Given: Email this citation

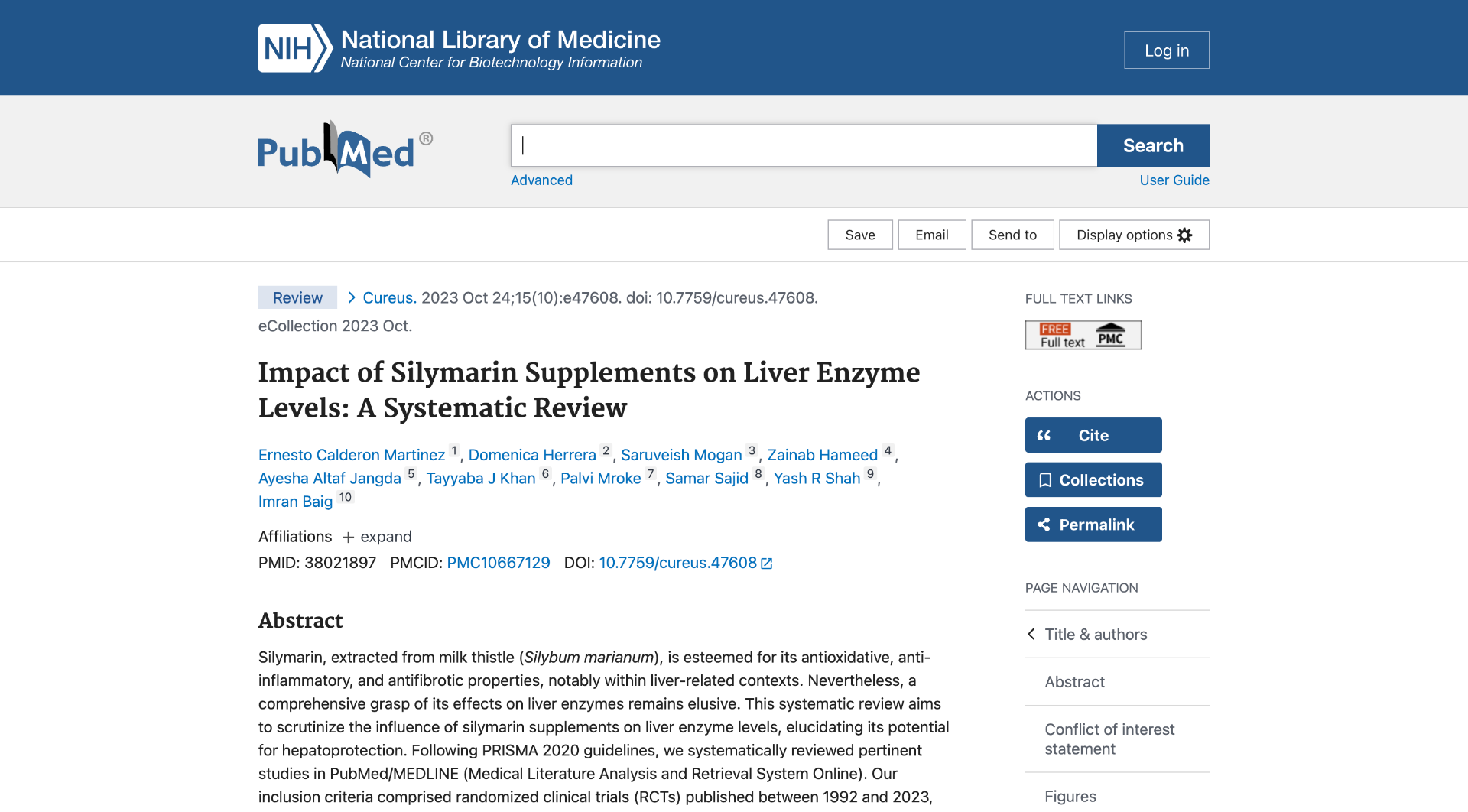Looking at the screenshot, I should [932, 235].
